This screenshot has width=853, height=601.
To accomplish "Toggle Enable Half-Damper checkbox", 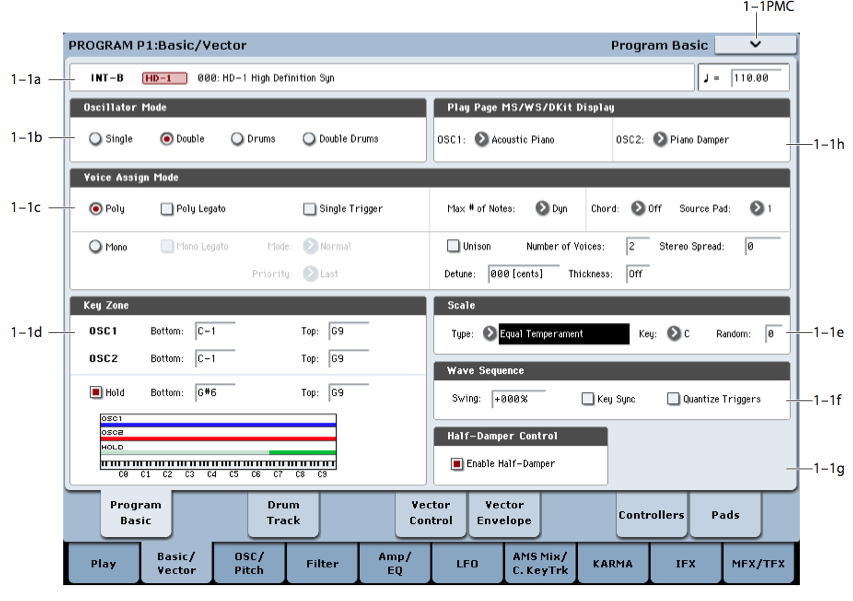I will coord(457,464).
